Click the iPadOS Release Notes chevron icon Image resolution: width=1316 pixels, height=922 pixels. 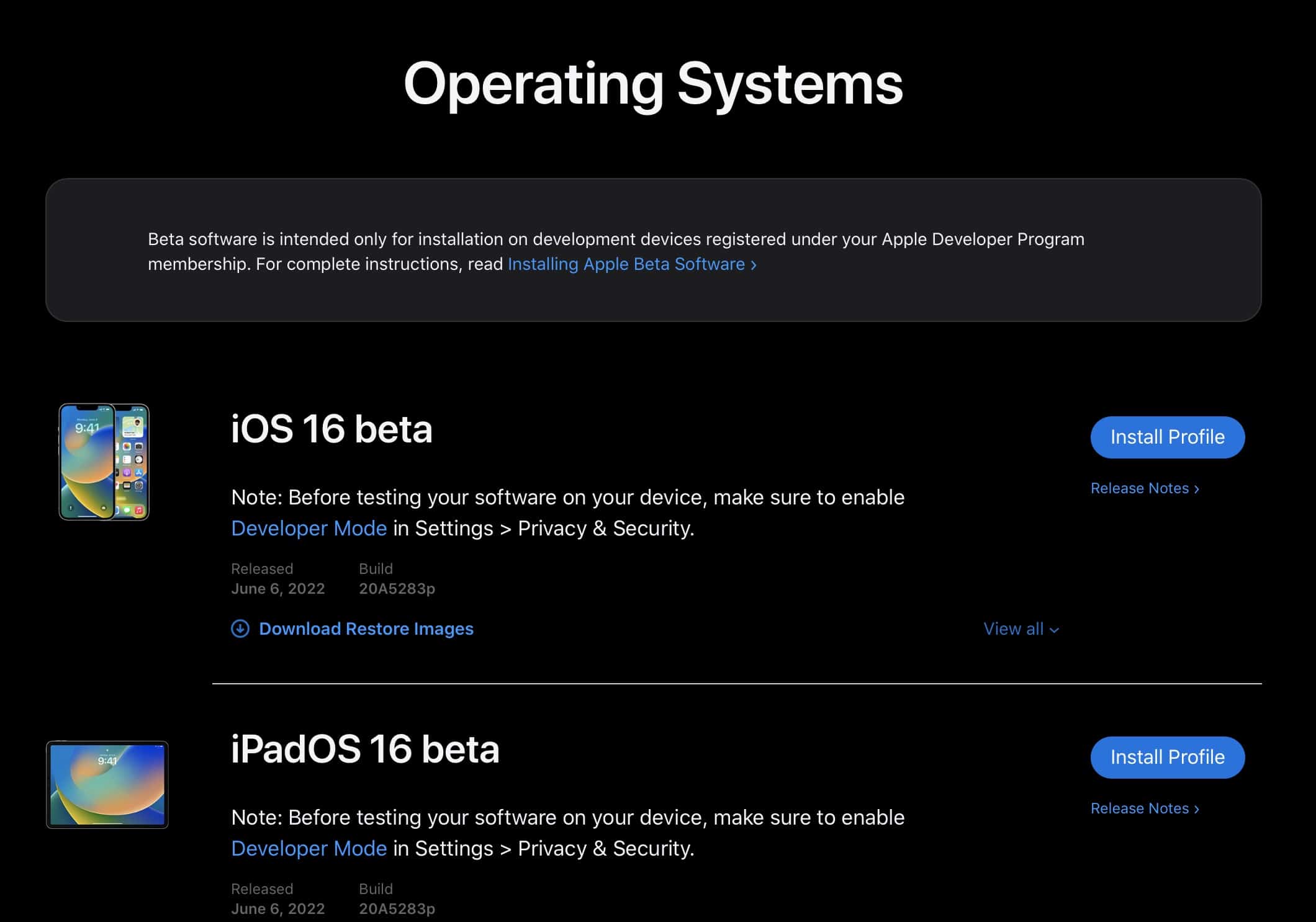(1196, 810)
